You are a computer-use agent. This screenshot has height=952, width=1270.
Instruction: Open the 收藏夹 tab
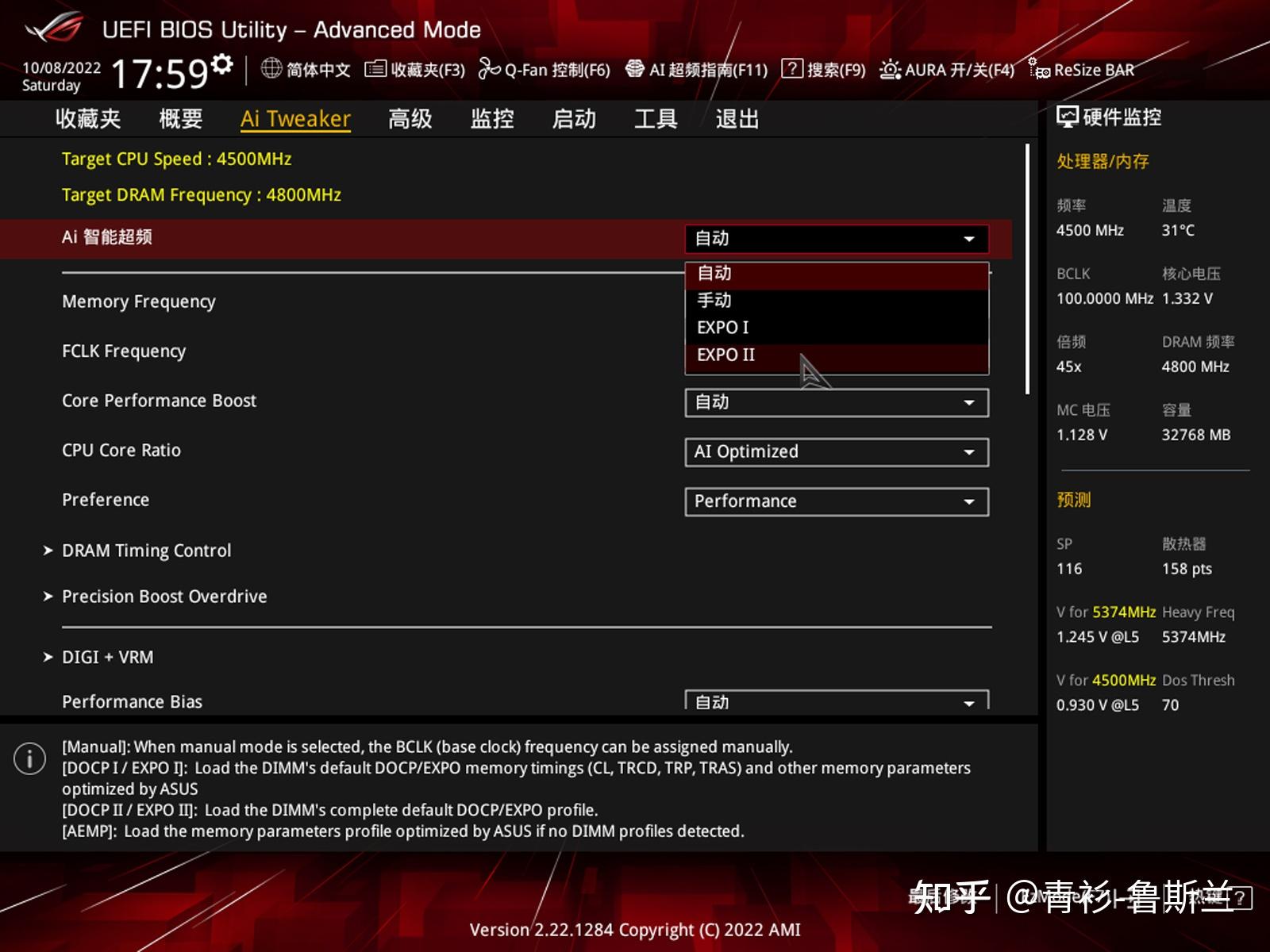88,119
